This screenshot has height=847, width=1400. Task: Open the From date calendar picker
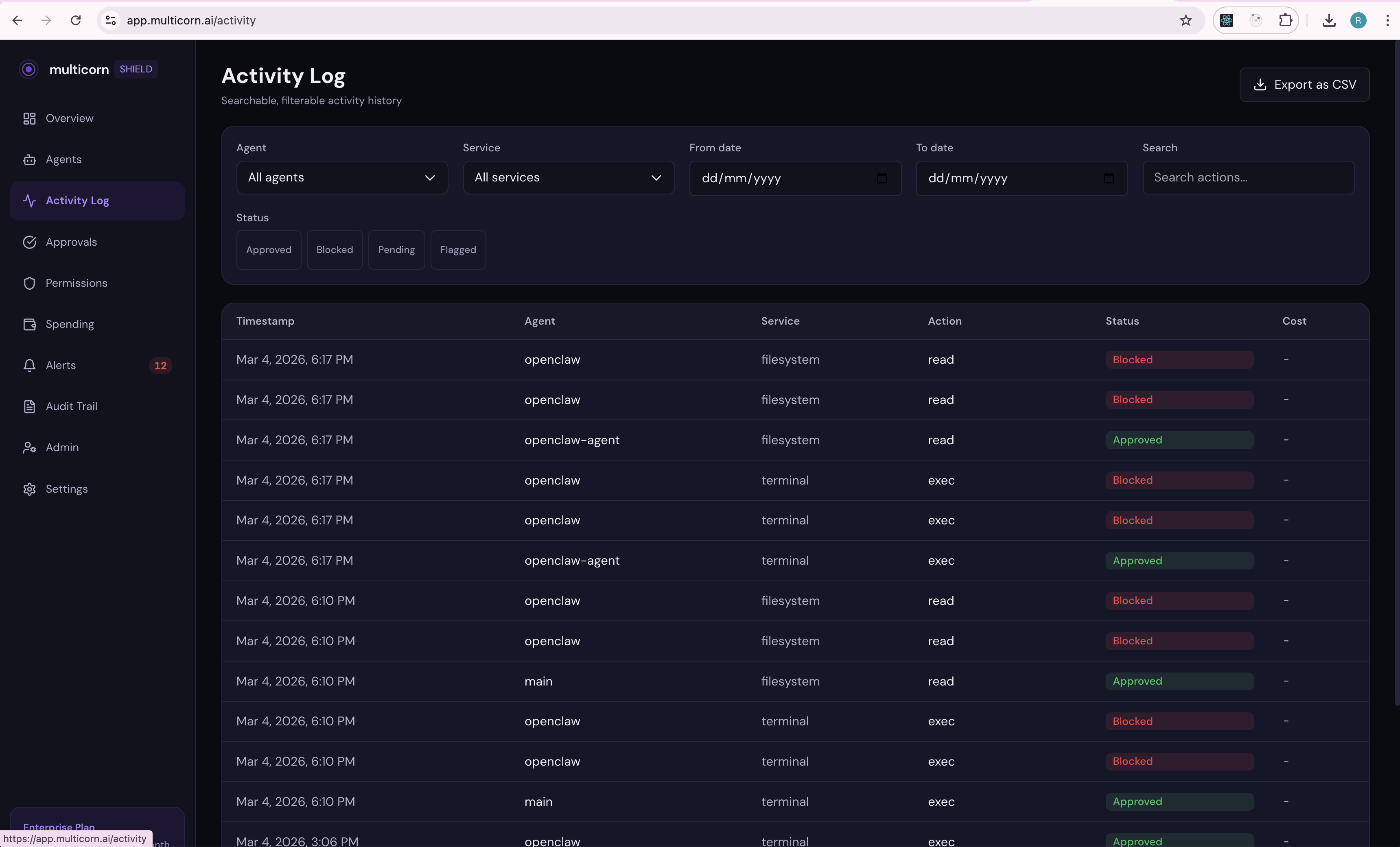[x=882, y=178]
